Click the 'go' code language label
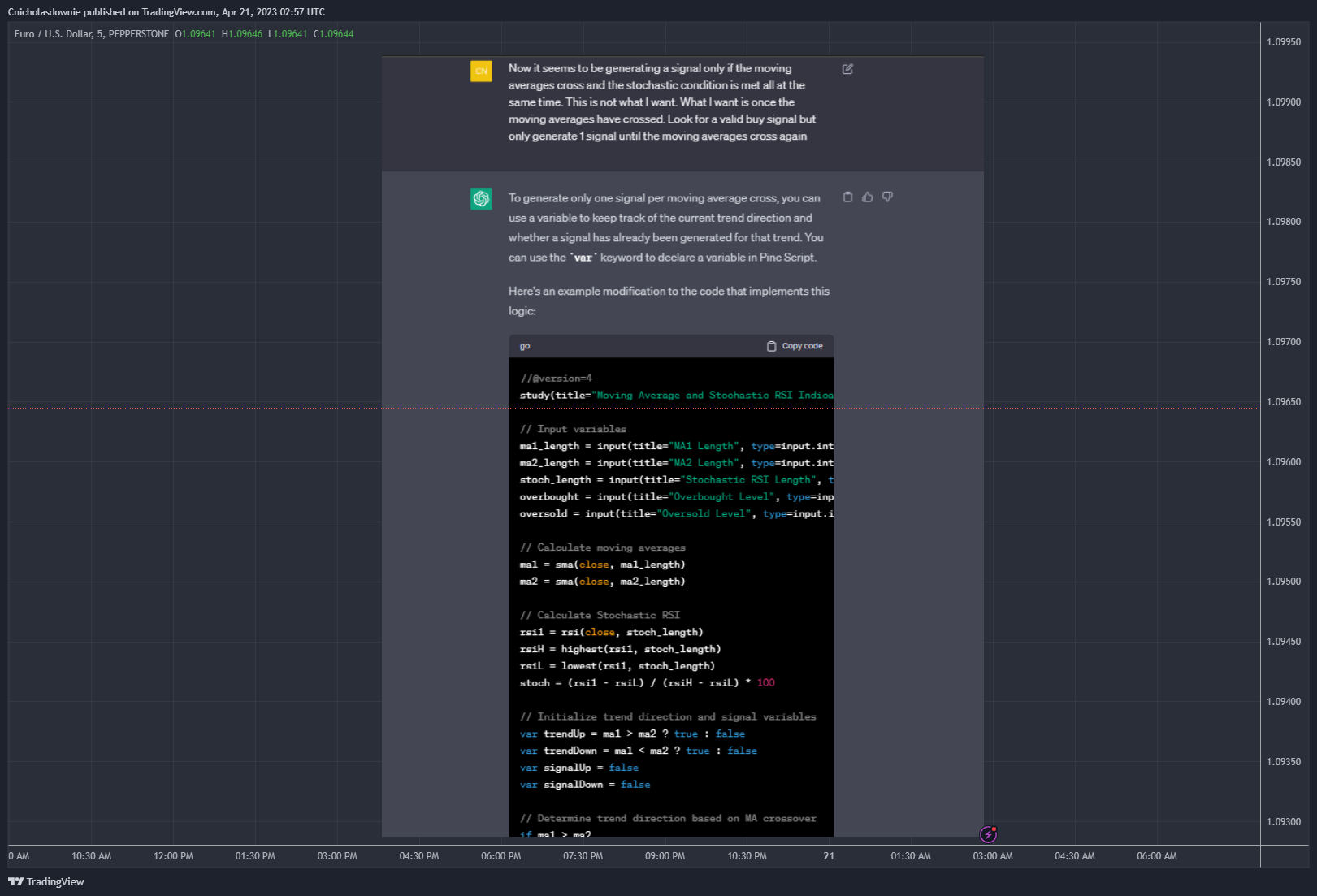This screenshot has width=1317, height=896. pos(525,346)
